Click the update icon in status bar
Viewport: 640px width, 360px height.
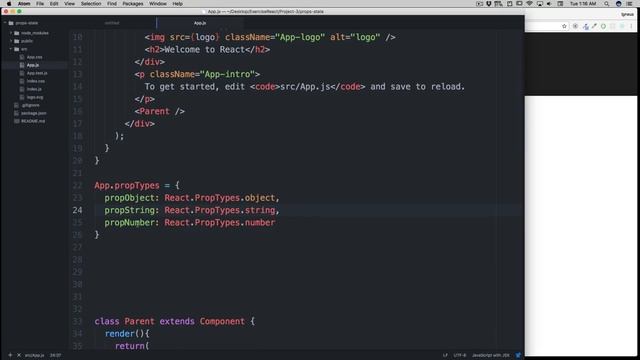[x=518, y=356]
